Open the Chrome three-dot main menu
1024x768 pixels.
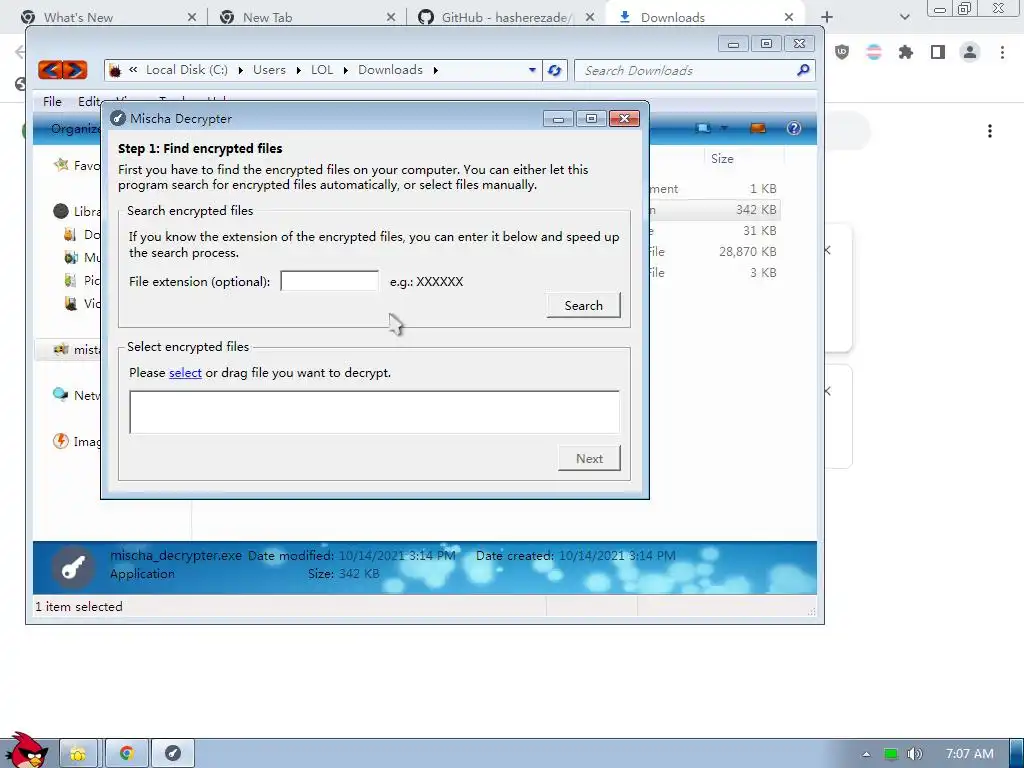click(1002, 52)
